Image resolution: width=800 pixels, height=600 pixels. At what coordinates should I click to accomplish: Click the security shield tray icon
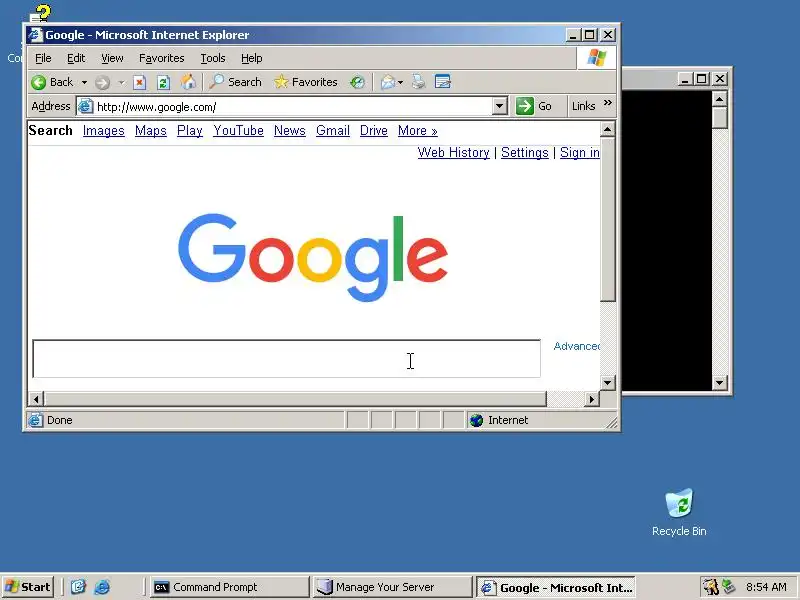pos(710,587)
